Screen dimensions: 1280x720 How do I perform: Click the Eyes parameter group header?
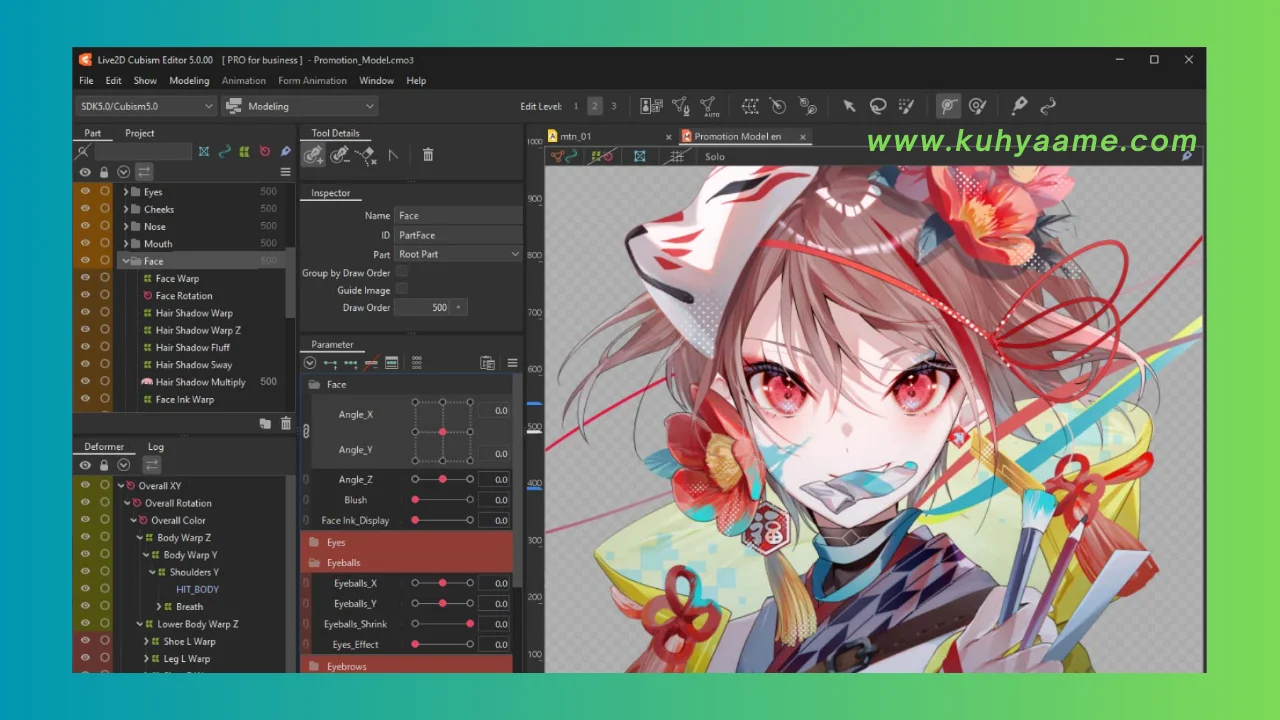point(406,542)
